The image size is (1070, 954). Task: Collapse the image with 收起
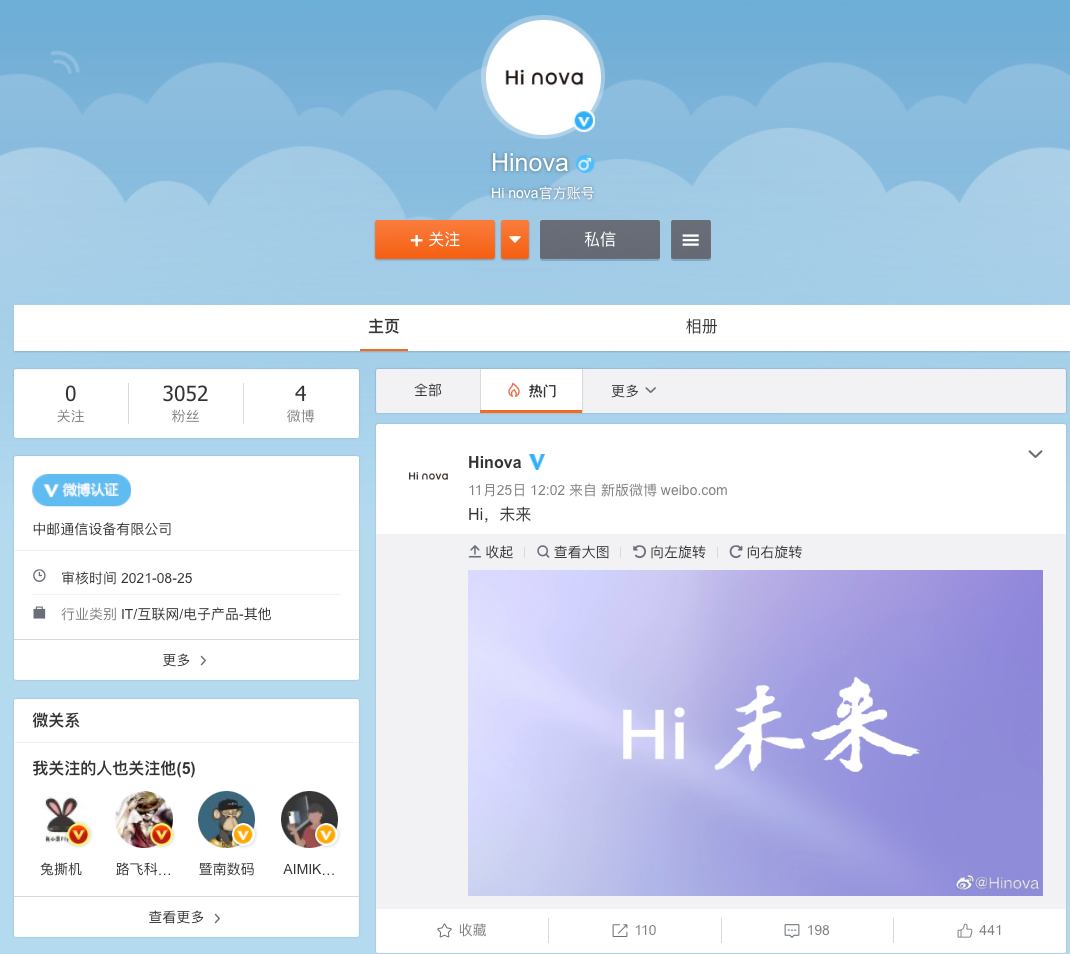pyautogui.click(x=491, y=552)
